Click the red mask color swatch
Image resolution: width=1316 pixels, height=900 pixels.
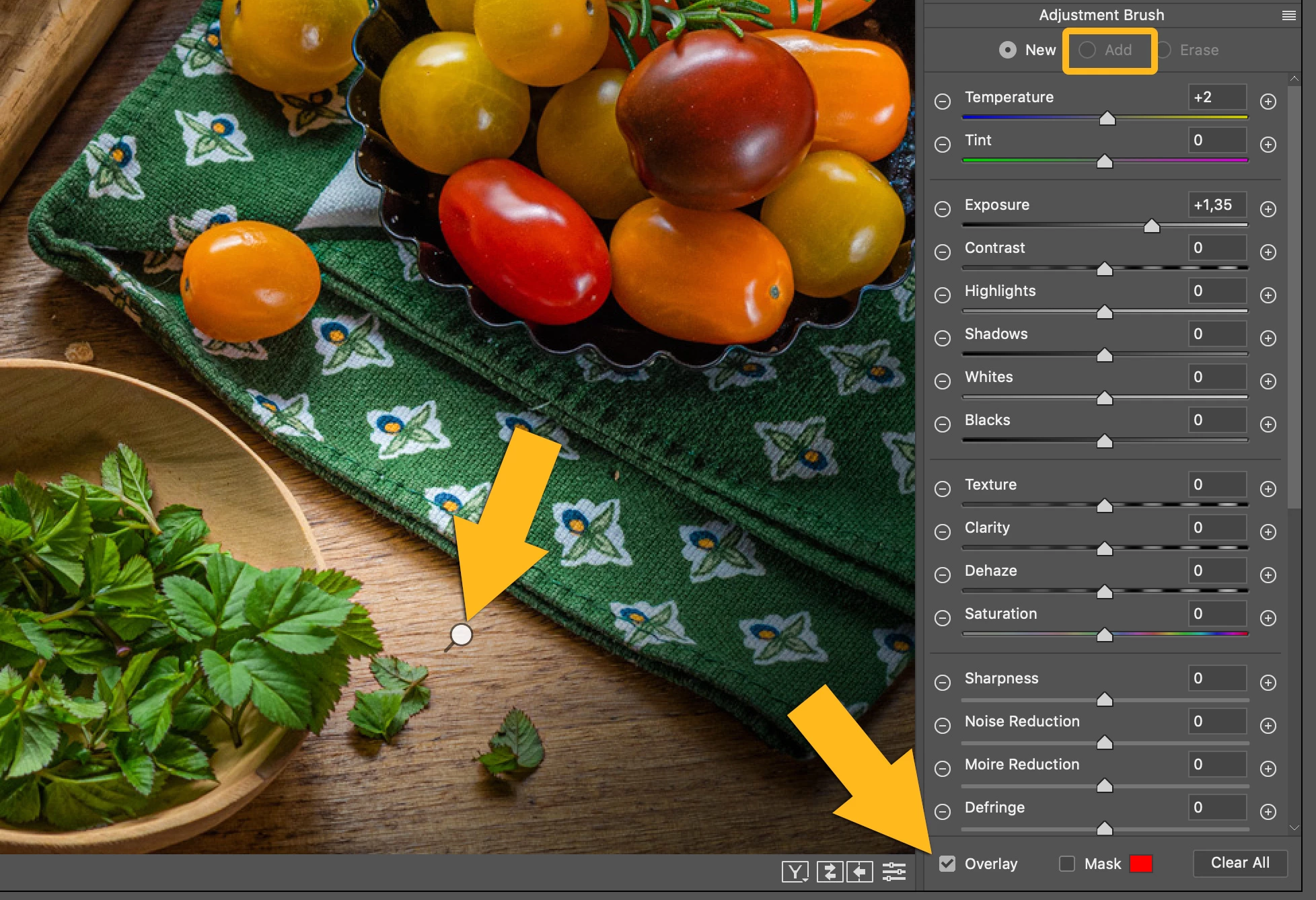click(1141, 864)
